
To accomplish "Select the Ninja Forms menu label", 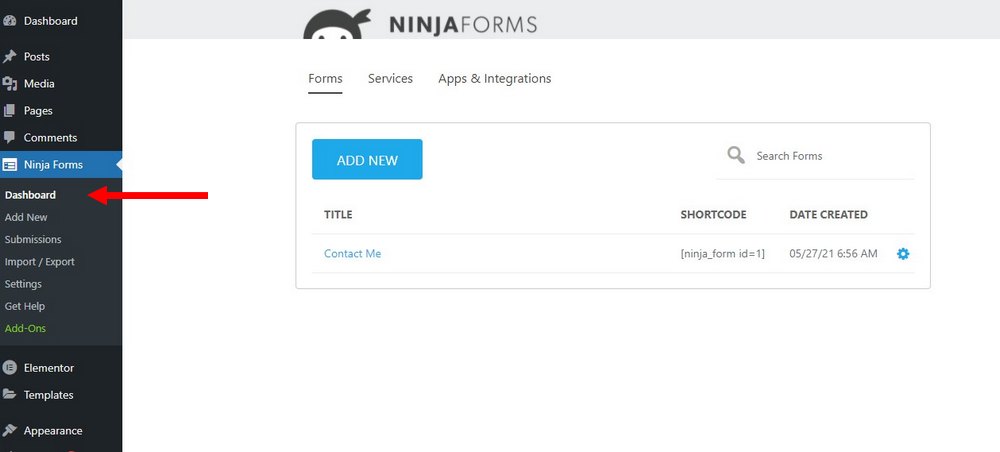I will 53,165.
